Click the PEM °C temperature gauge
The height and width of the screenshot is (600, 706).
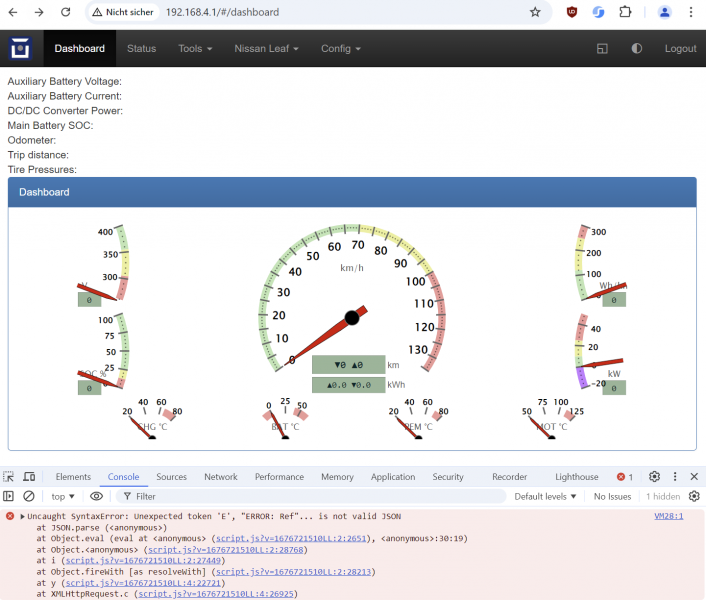(x=418, y=419)
